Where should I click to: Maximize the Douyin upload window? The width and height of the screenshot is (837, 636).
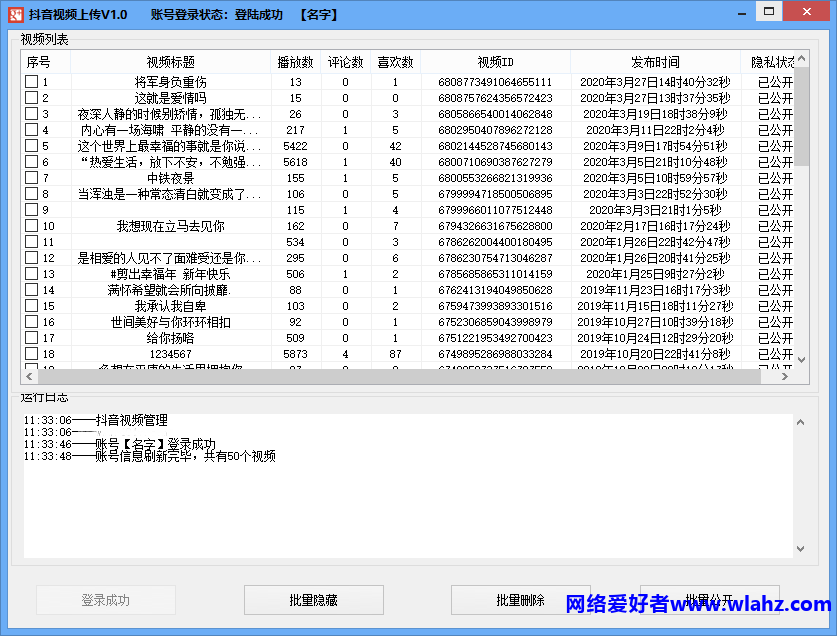tap(769, 11)
